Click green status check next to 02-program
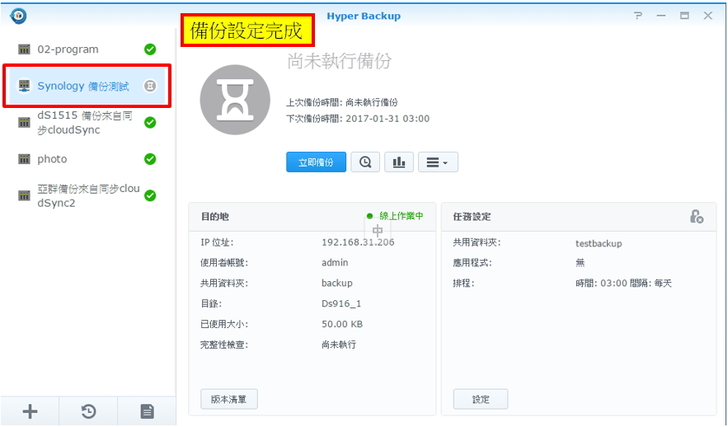This screenshot has width=728, height=427. 150,49
